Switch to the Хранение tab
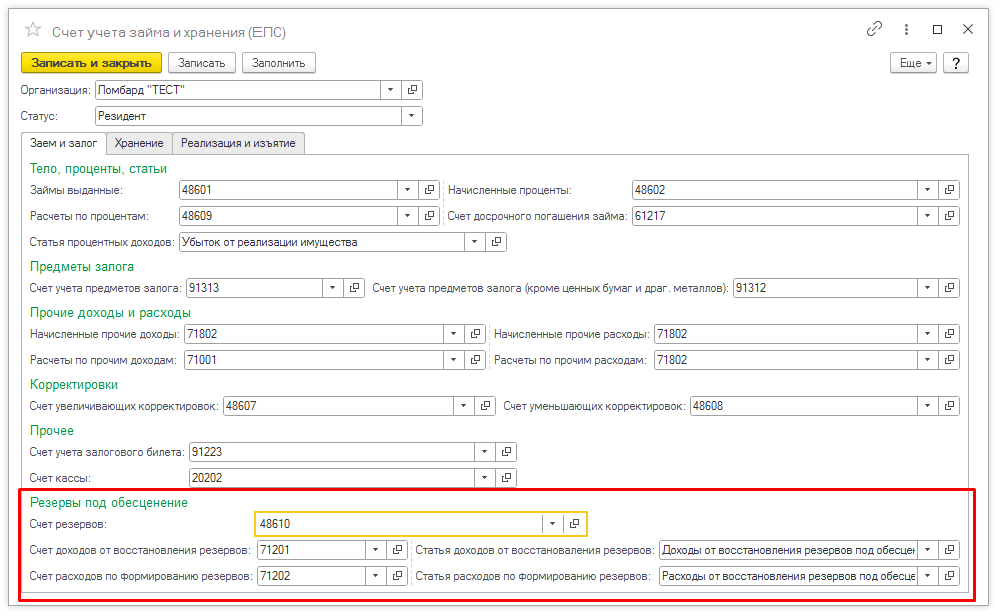This screenshot has height=615, width=1004. pos(139,144)
